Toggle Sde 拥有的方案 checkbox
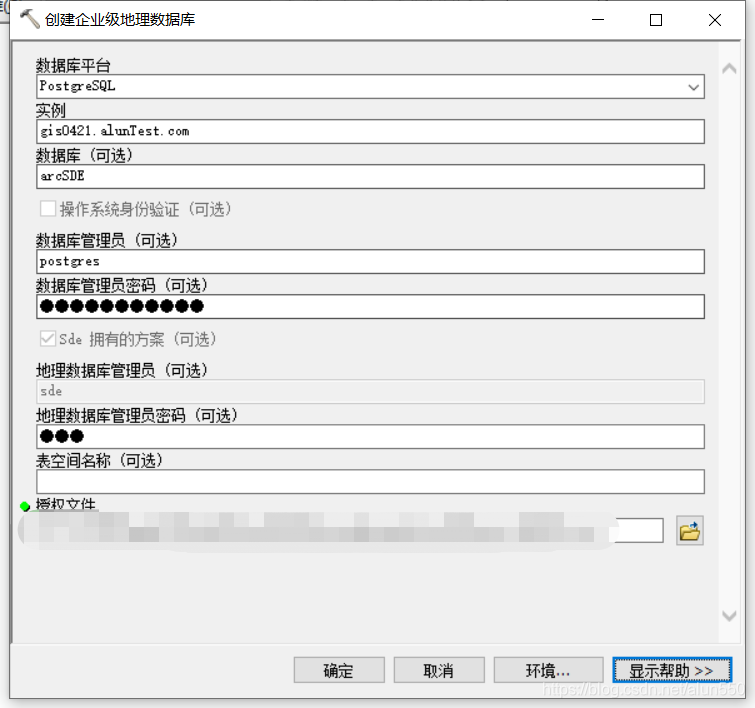 click(48, 339)
